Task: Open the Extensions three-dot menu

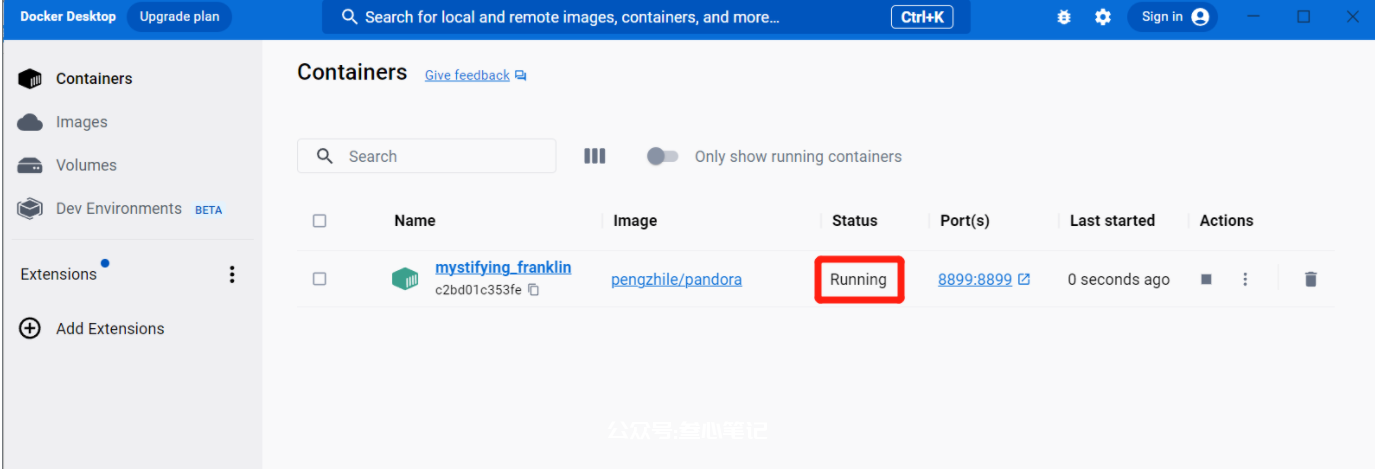Action: point(232,274)
